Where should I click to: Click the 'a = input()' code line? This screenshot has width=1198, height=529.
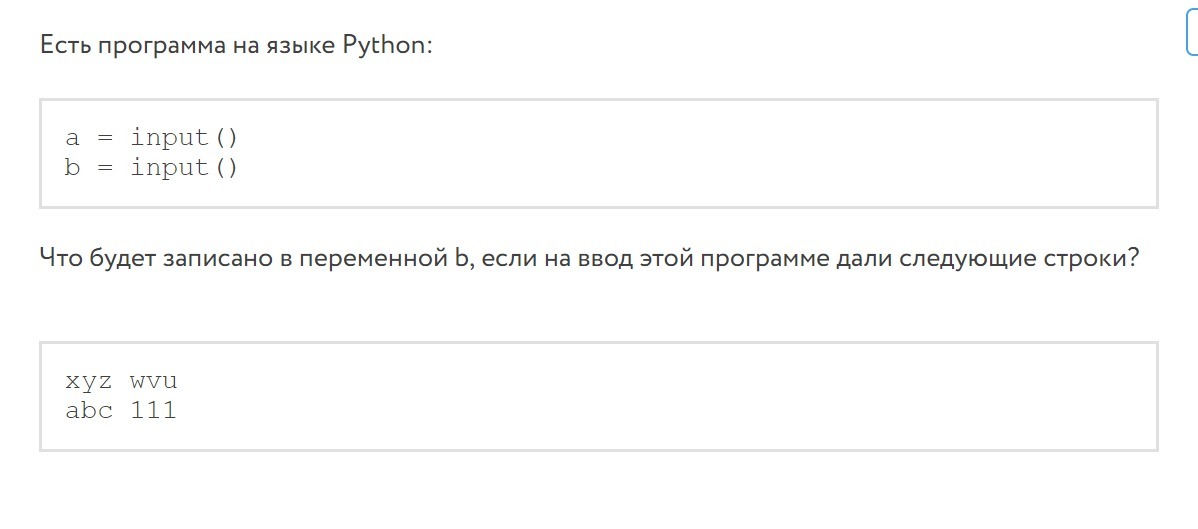151,138
